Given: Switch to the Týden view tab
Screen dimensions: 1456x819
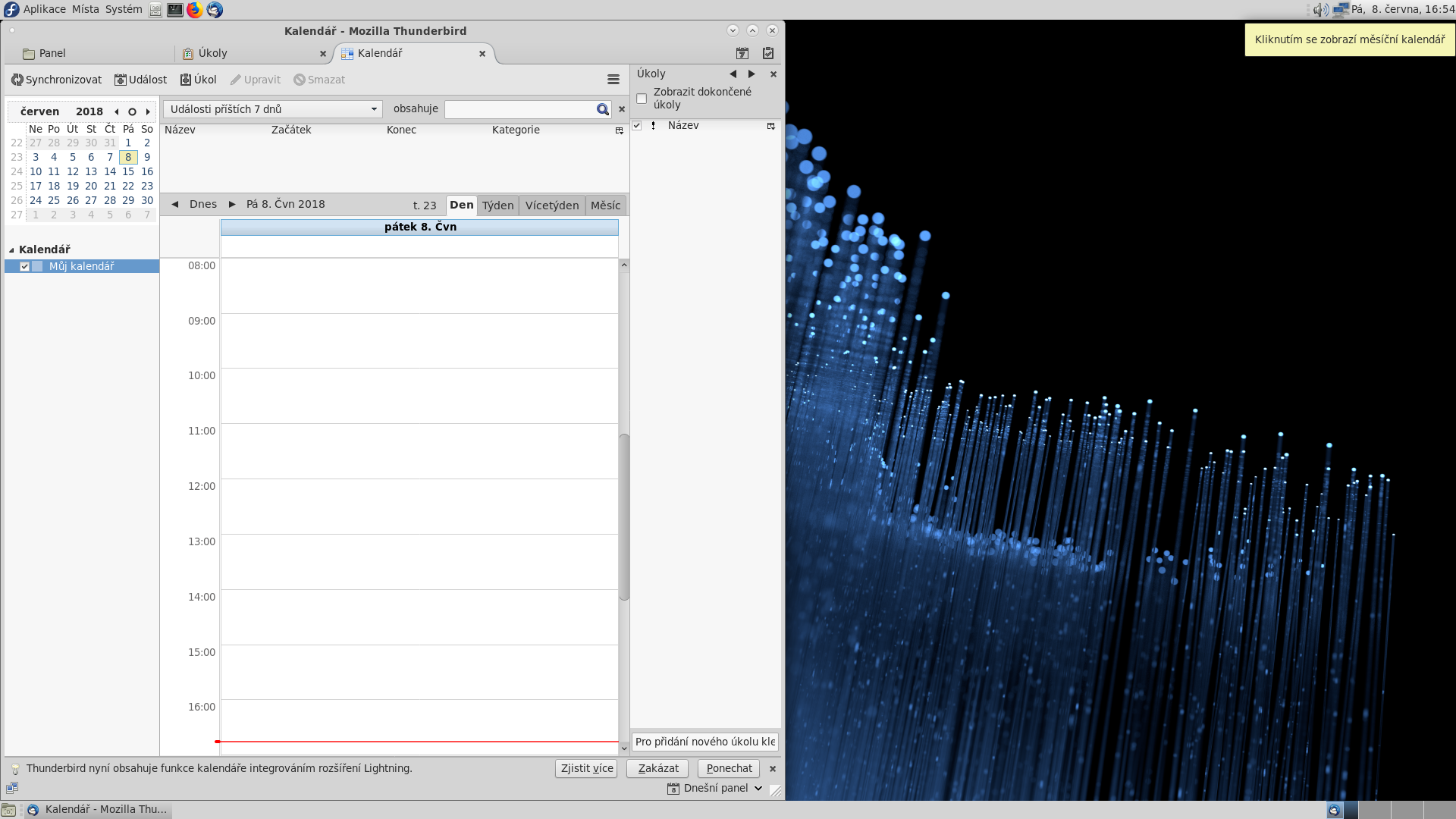Looking at the screenshot, I should [497, 206].
